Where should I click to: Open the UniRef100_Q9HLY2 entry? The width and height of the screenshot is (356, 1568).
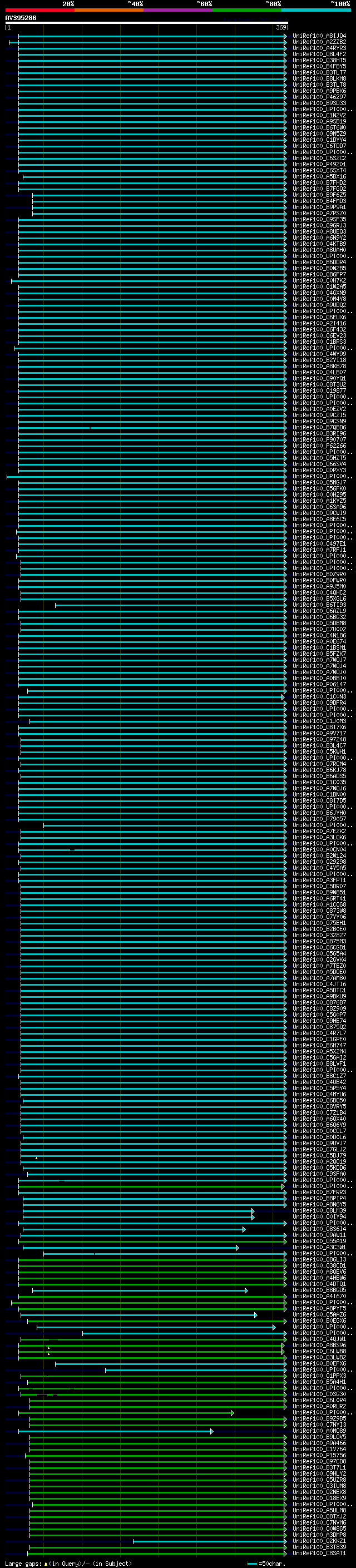[x=319, y=1474]
